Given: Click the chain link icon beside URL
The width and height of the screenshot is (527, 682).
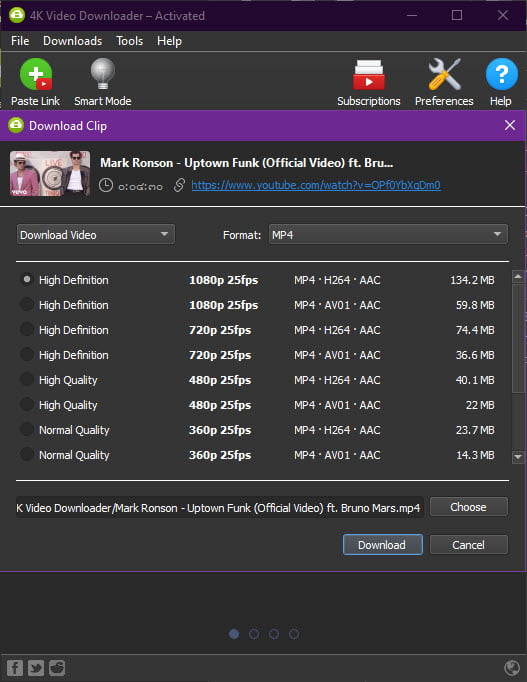Looking at the screenshot, I should [x=179, y=185].
